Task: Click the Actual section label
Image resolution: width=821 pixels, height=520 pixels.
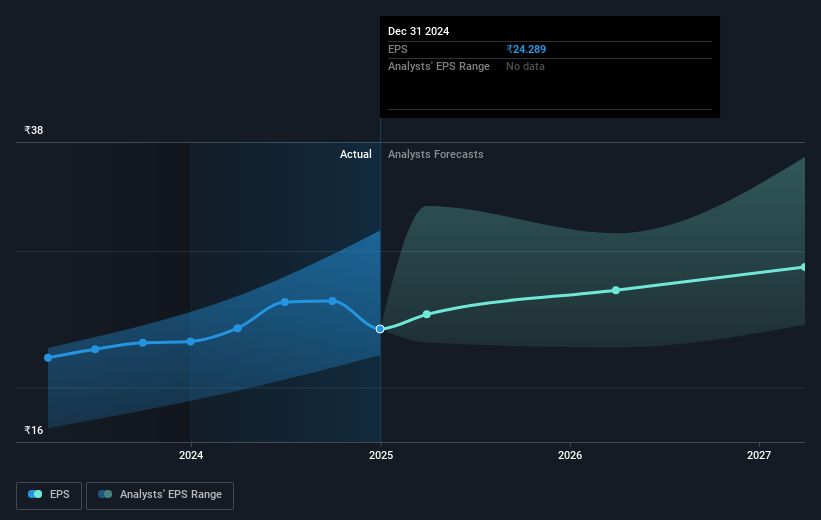Action: point(356,154)
